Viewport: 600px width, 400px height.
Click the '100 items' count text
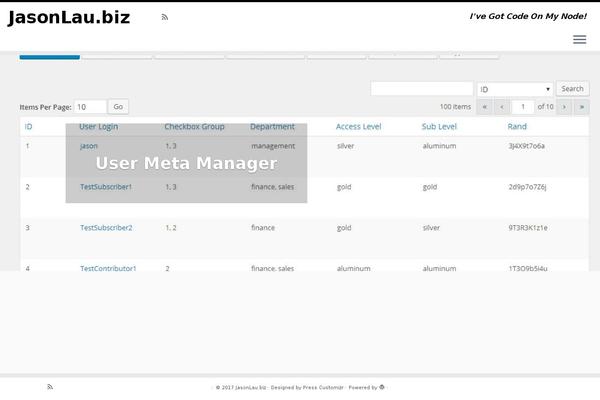[x=455, y=107]
